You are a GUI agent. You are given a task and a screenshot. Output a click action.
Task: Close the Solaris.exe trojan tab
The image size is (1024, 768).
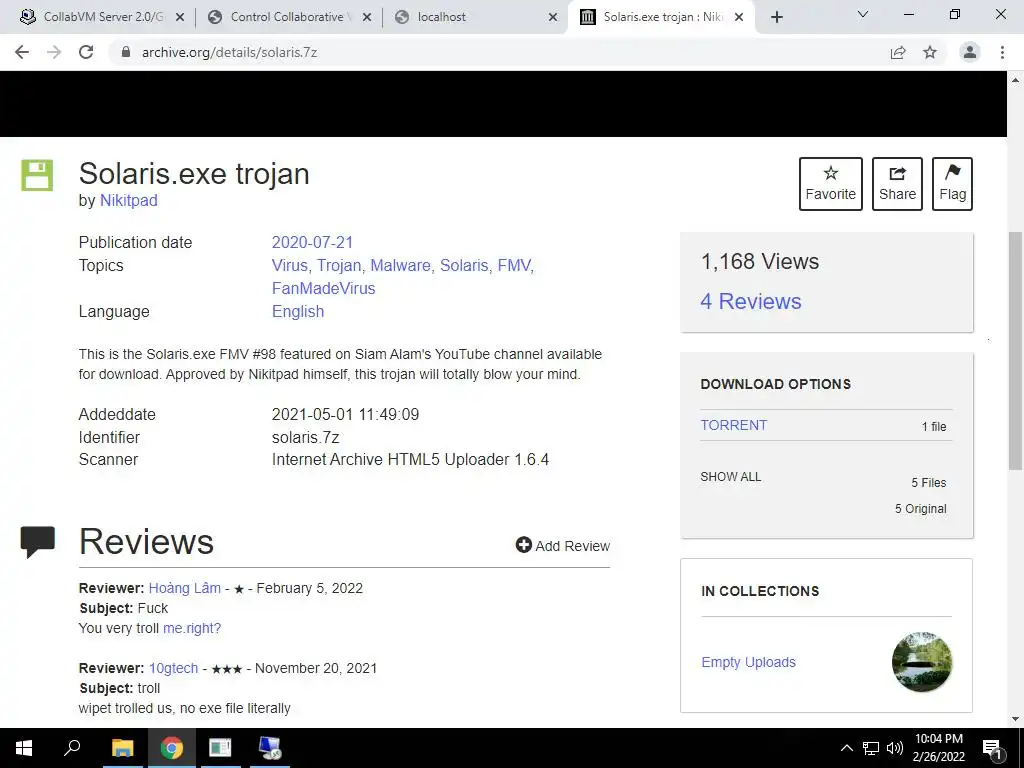point(739,17)
